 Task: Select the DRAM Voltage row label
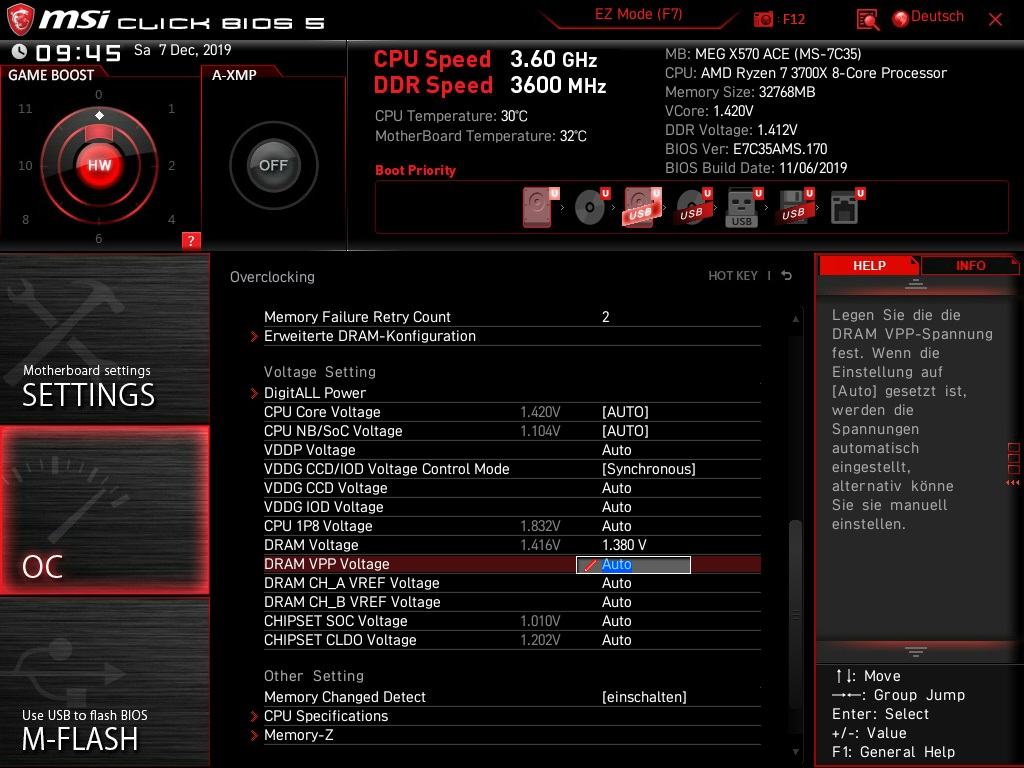tap(311, 545)
